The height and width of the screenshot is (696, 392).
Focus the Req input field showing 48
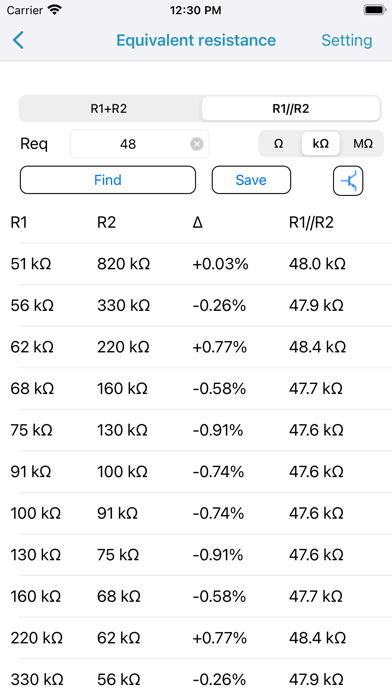point(139,144)
